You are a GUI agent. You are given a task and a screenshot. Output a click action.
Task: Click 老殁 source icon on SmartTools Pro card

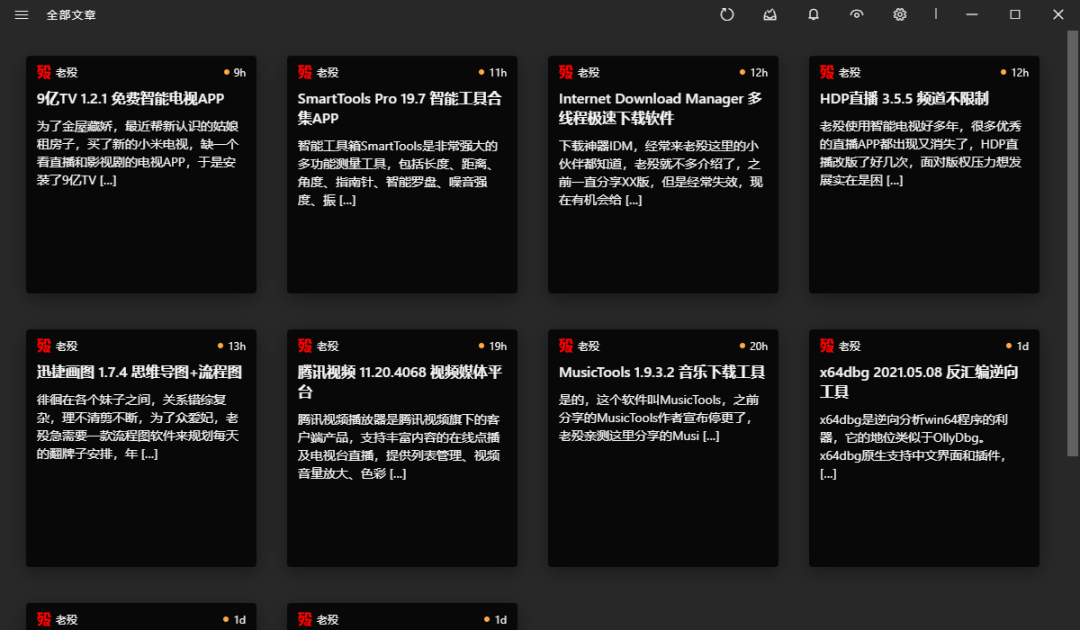pyautogui.click(x=305, y=72)
